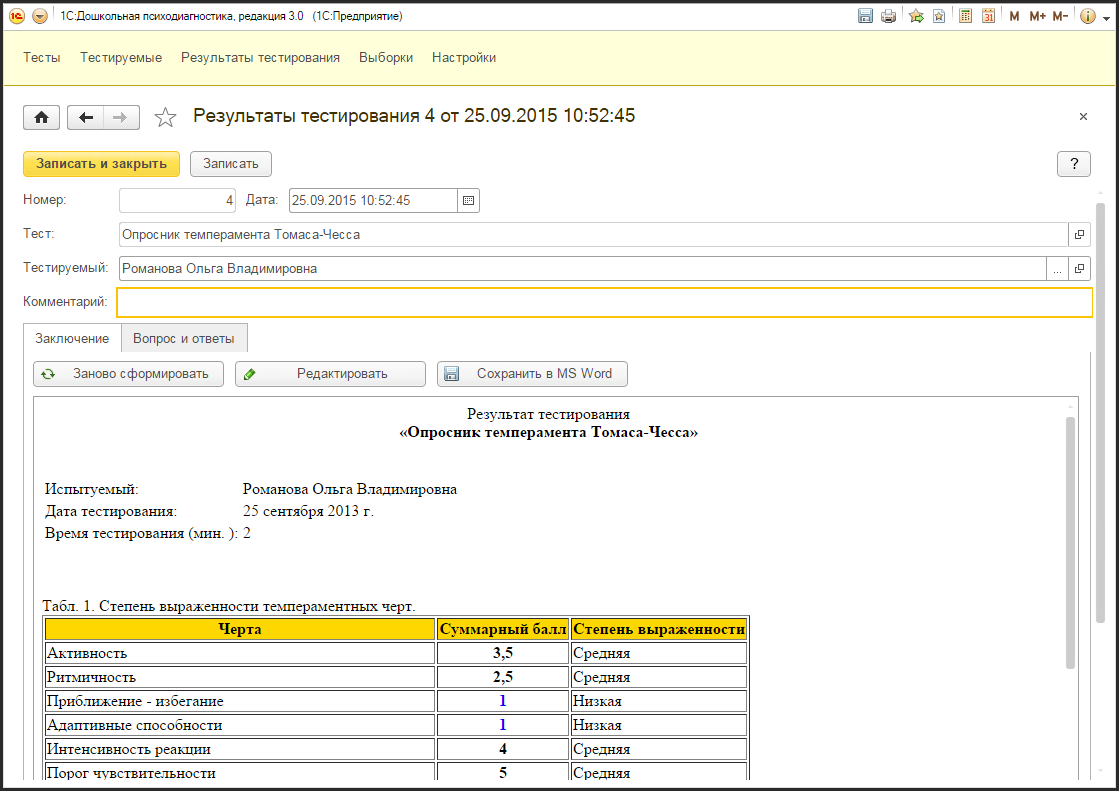The width and height of the screenshot is (1119, 791).
Task: Open the calendar icon in title bar
Action: click(988, 16)
